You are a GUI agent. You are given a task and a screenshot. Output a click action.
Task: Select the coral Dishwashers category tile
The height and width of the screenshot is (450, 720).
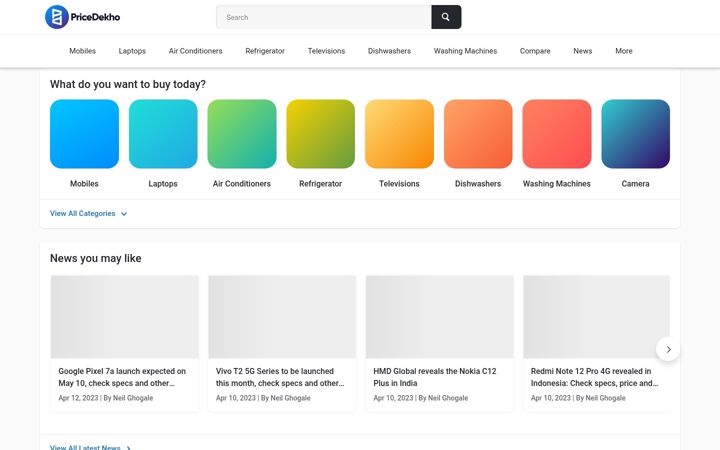(x=478, y=134)
